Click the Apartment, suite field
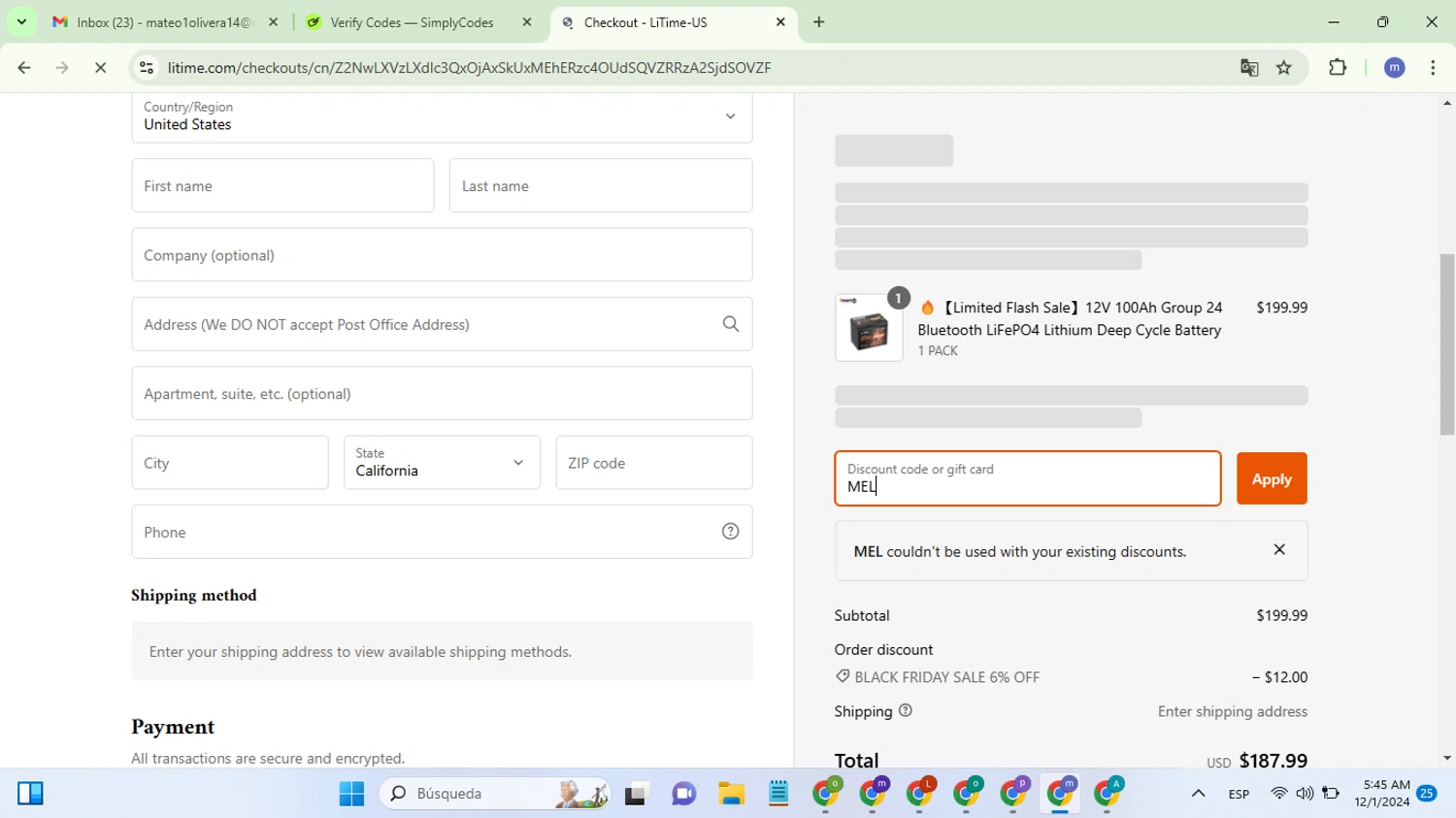 (442, 393)
